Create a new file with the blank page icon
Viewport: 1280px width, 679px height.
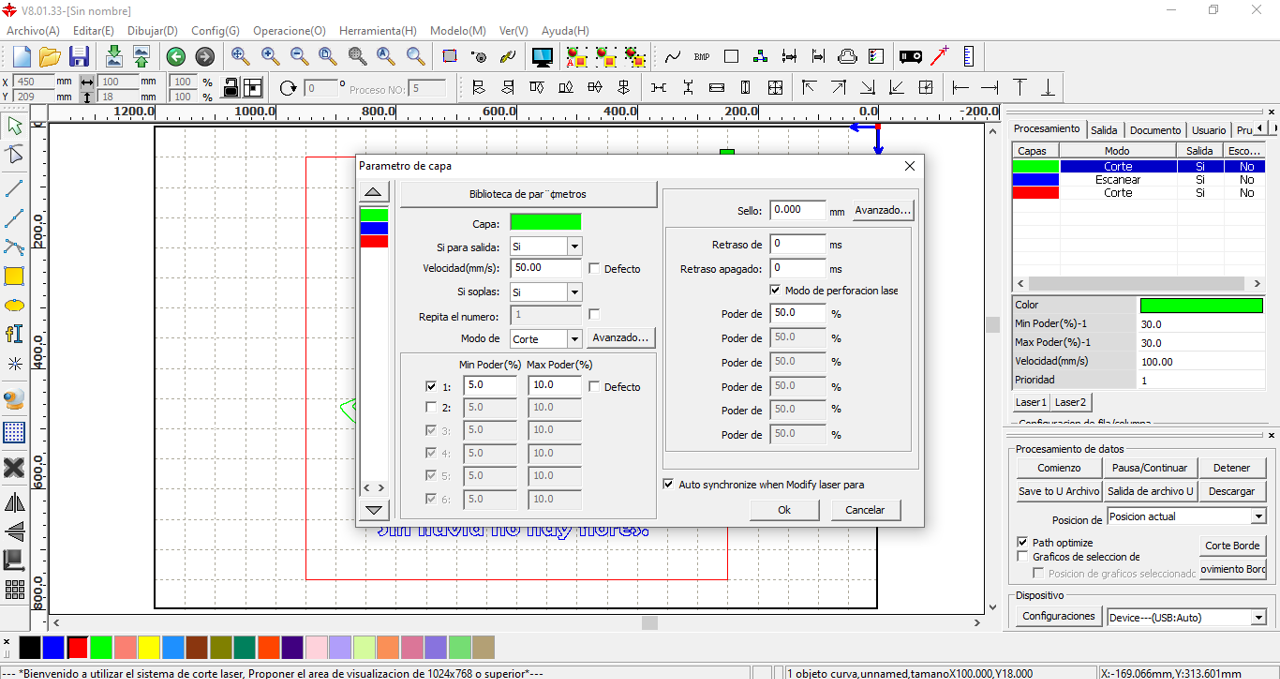pyautogui.click(x=21, y=57)
